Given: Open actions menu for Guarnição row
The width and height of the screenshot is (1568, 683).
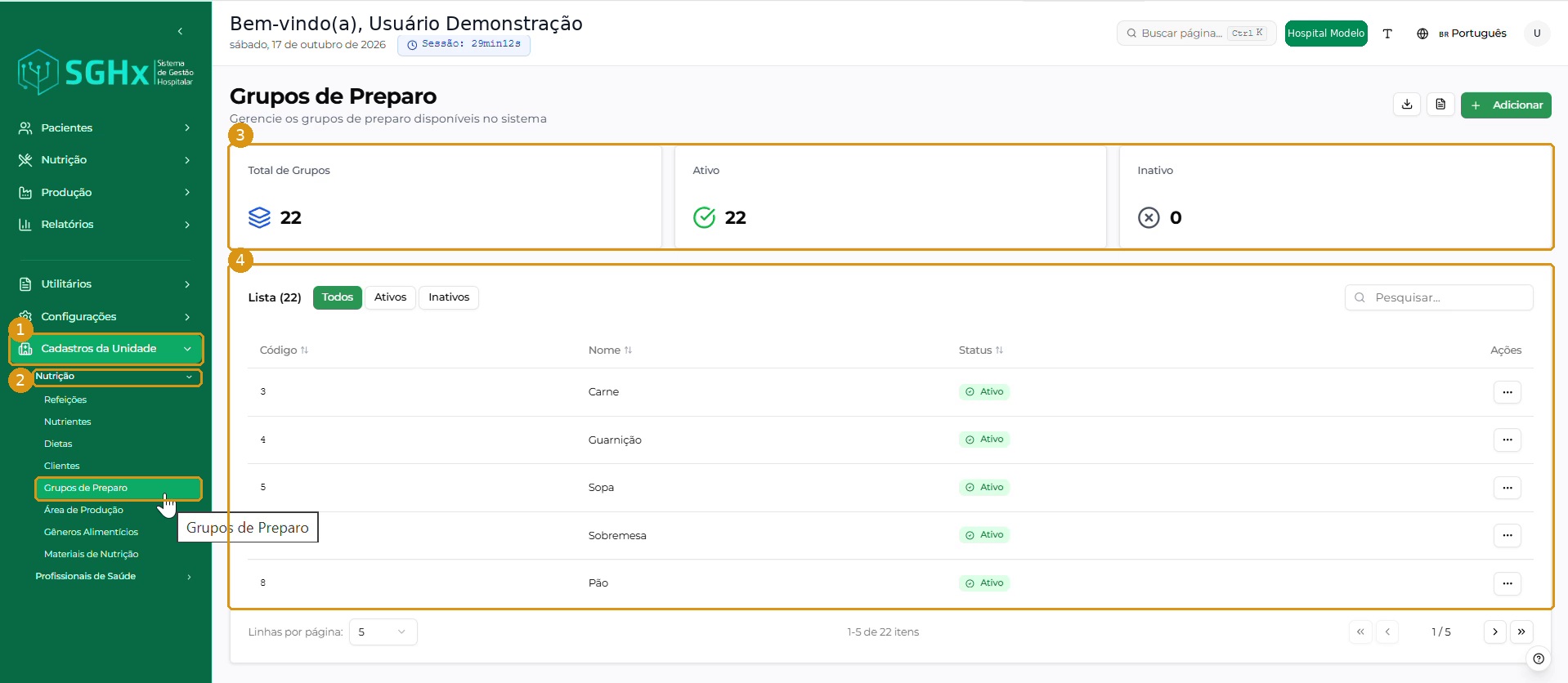Looking at the screenshot, I should [1507, 440].
